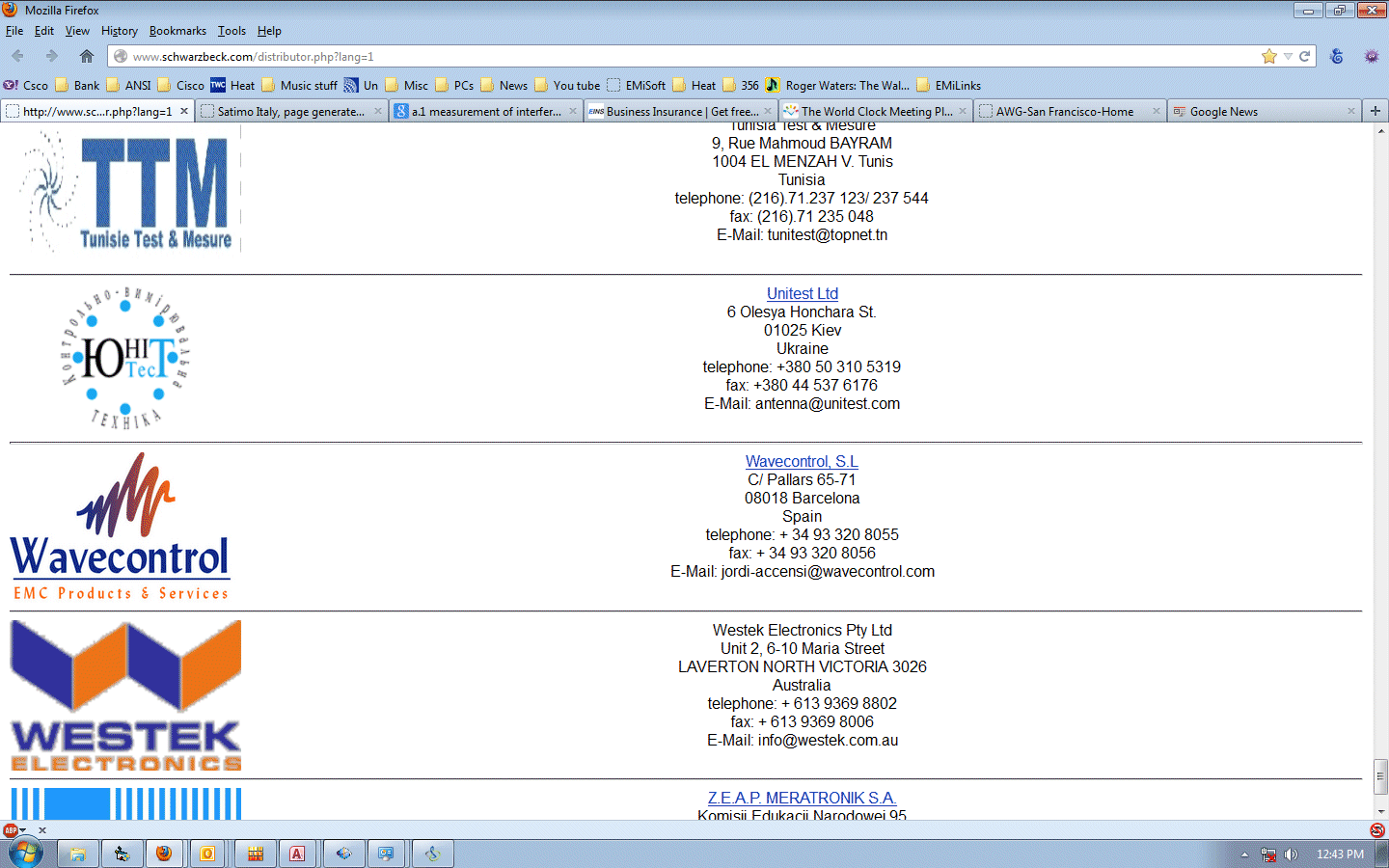
Task: Click the red blocked icon at status bar
Action: (x=1377, y=830)
